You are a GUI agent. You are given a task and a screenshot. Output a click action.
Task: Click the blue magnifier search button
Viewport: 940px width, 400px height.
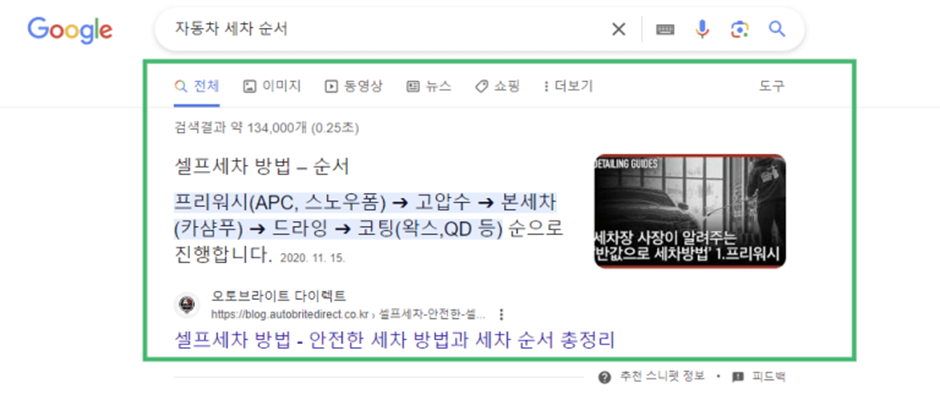pyautogui.click(x=777, y=29)
